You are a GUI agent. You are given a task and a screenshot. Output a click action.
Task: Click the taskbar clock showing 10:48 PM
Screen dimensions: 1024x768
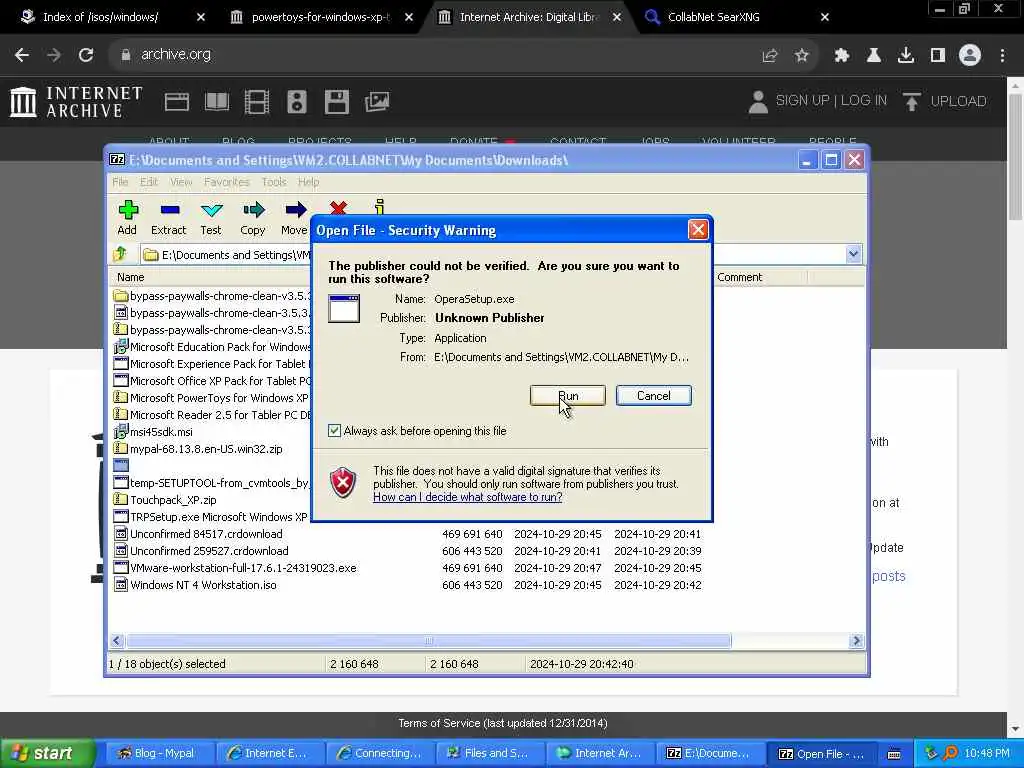pos(987,754)
